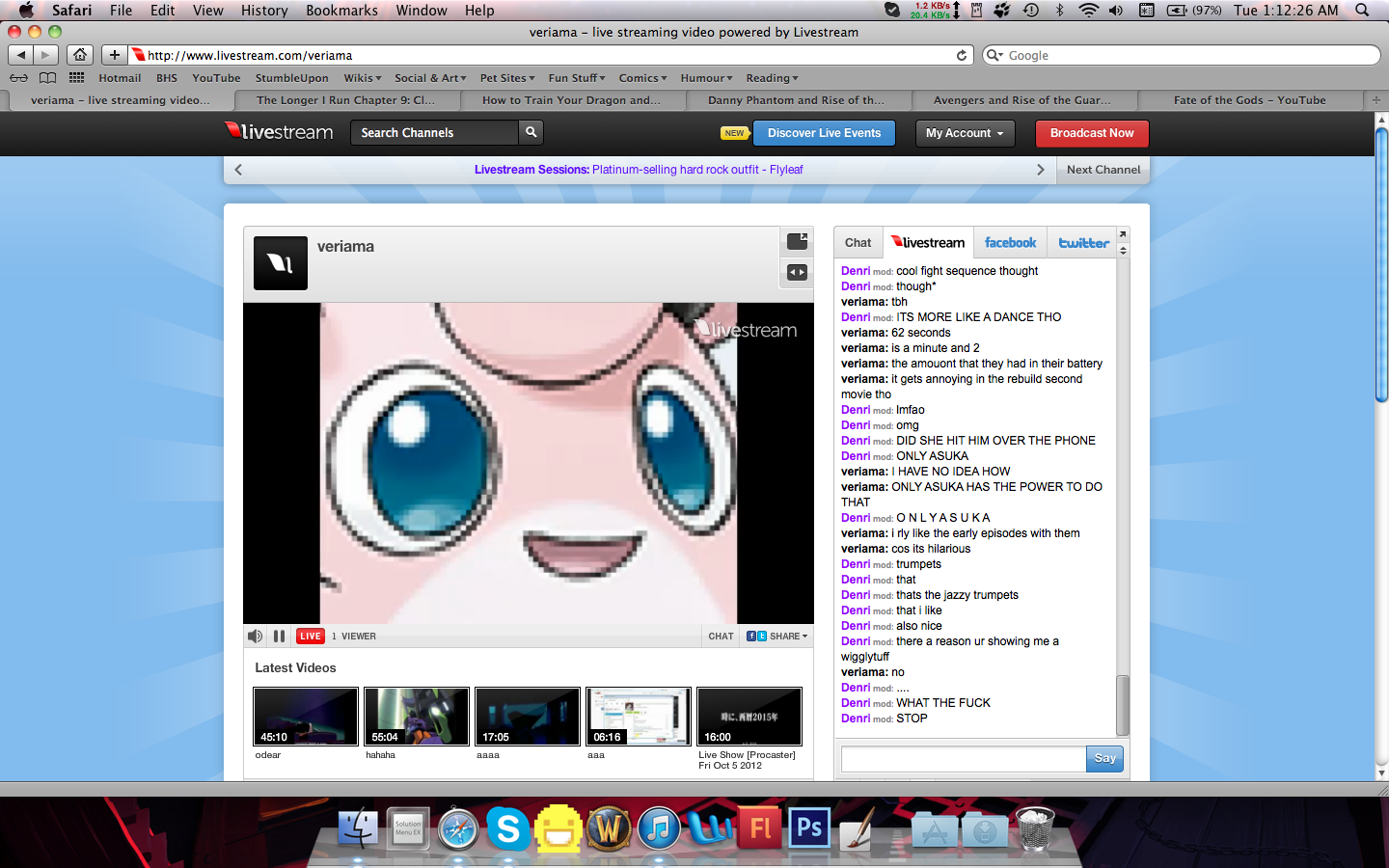Toggle the CHAT button under video
The height and width of the screenshot is (868, 1389).
721,637
